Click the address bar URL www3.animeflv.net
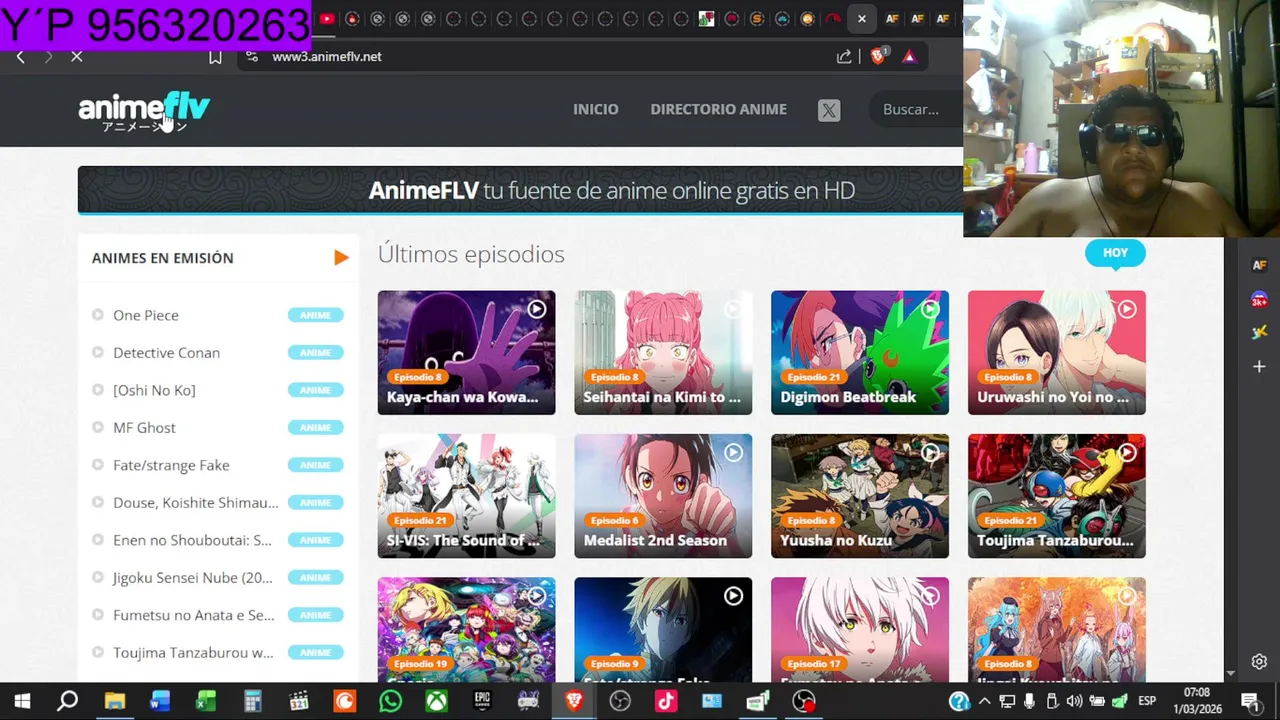This screenshot has height=720, width=1280. coord(327,57)
